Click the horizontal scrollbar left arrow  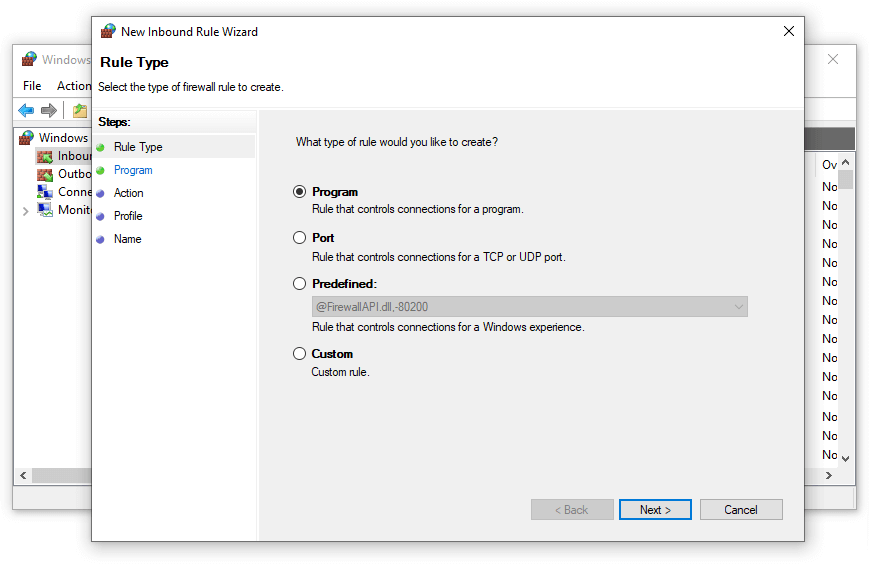pyautogui.click(x=23, y=476)
